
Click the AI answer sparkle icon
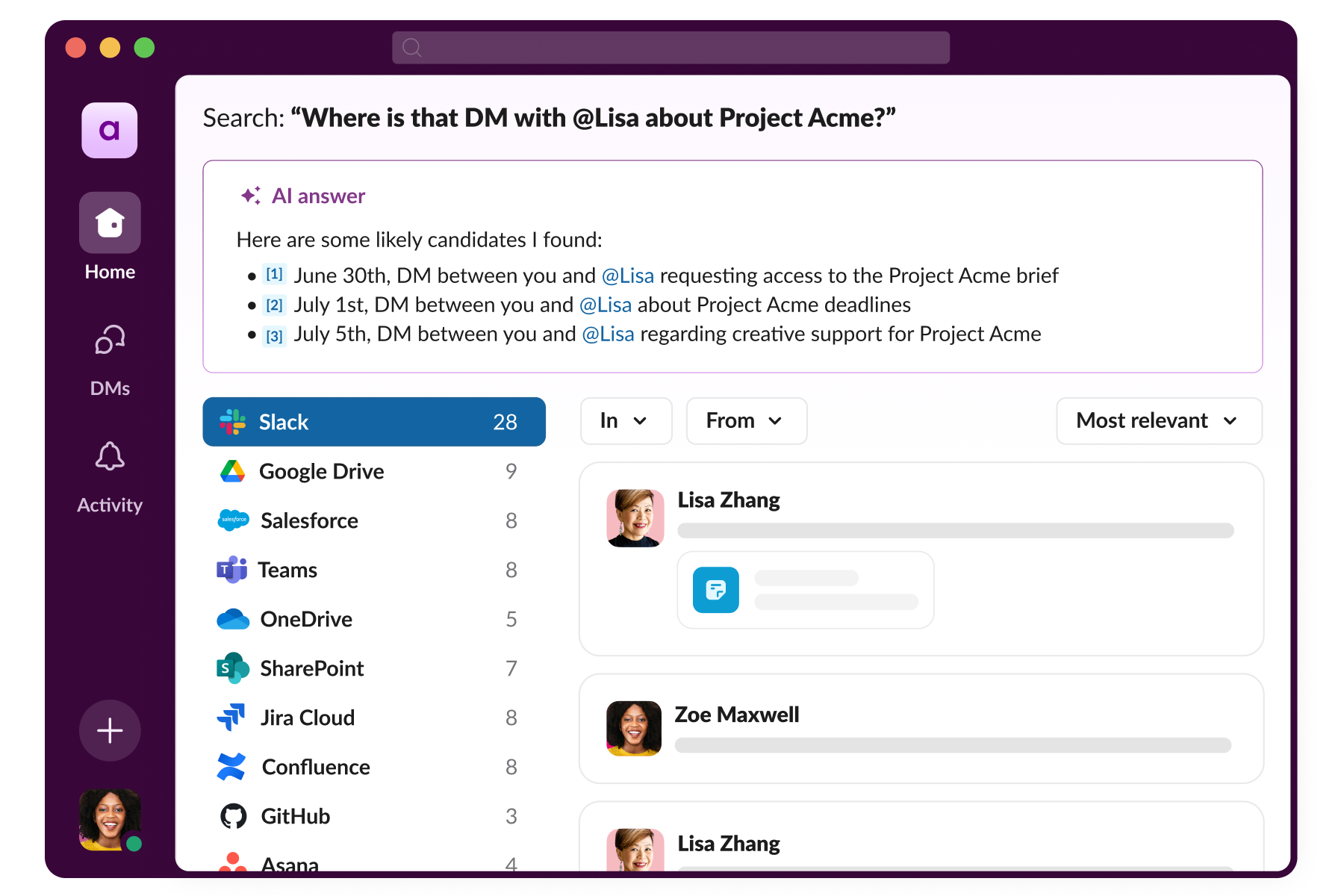[x=251, y=196]
